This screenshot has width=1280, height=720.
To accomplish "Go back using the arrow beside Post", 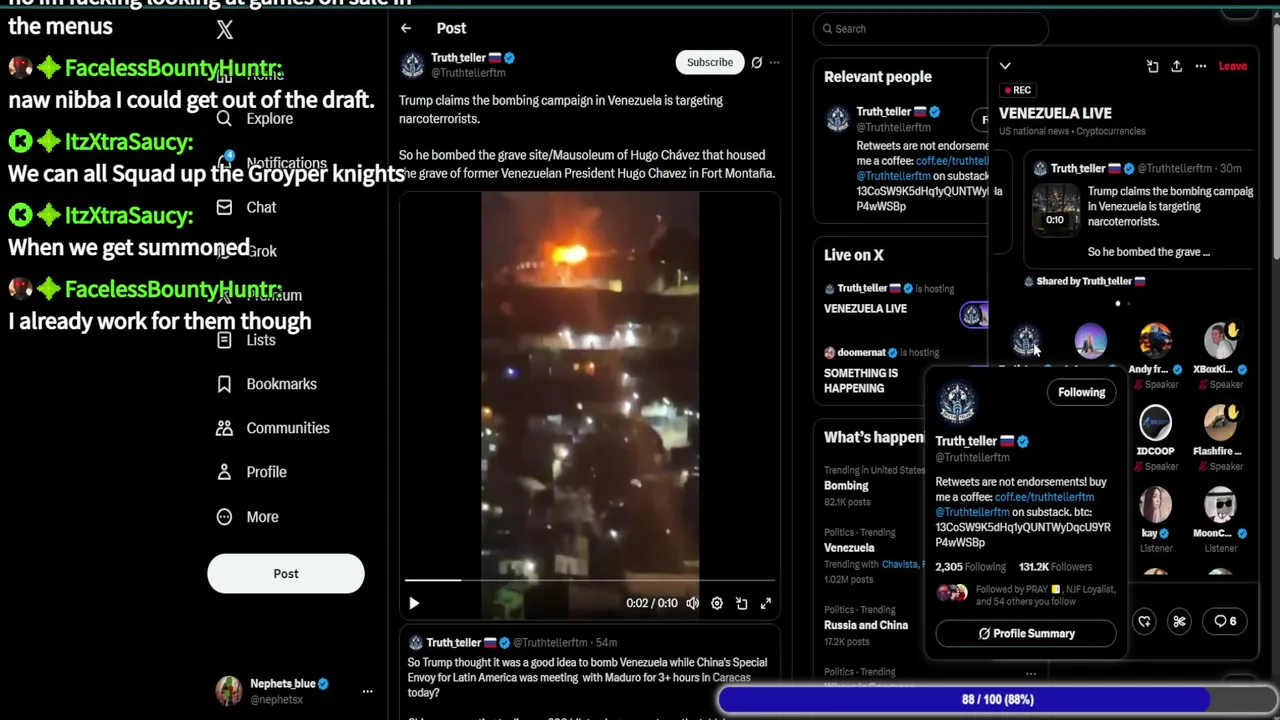I will click(x=406, y=28).
